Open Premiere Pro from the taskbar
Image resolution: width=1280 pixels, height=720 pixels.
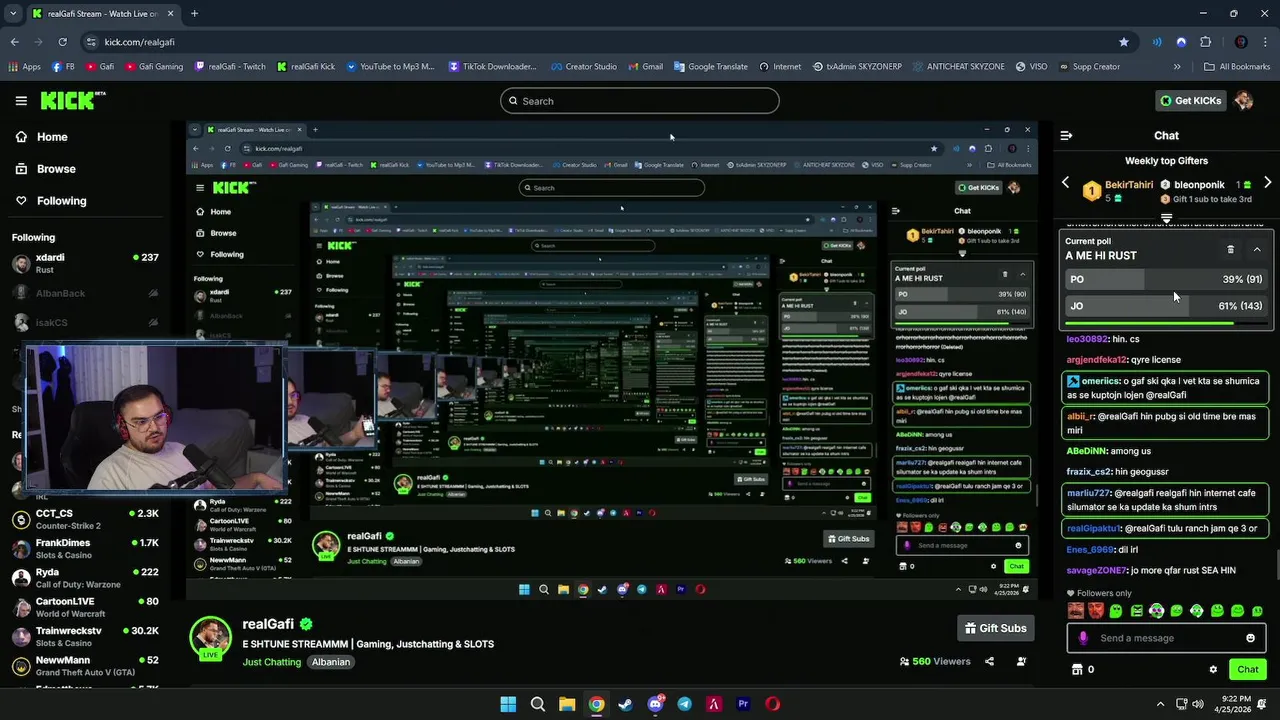[x=743, y=704]
